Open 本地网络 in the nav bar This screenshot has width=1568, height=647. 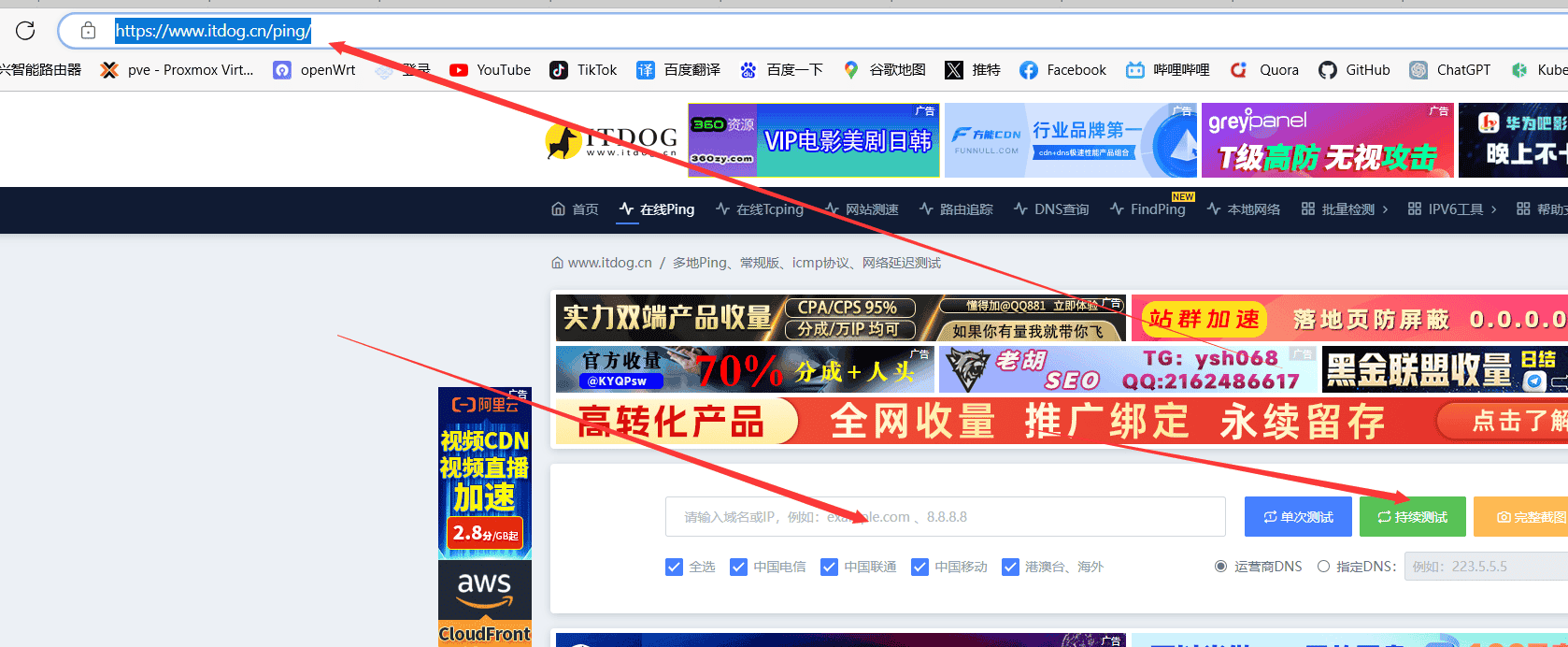(1244, 209)
